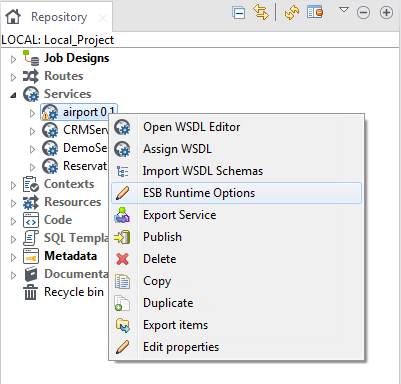This screenshot has width=401, height=384.
Task: Click the Services gear icon
Action: (x=31, y=94)
